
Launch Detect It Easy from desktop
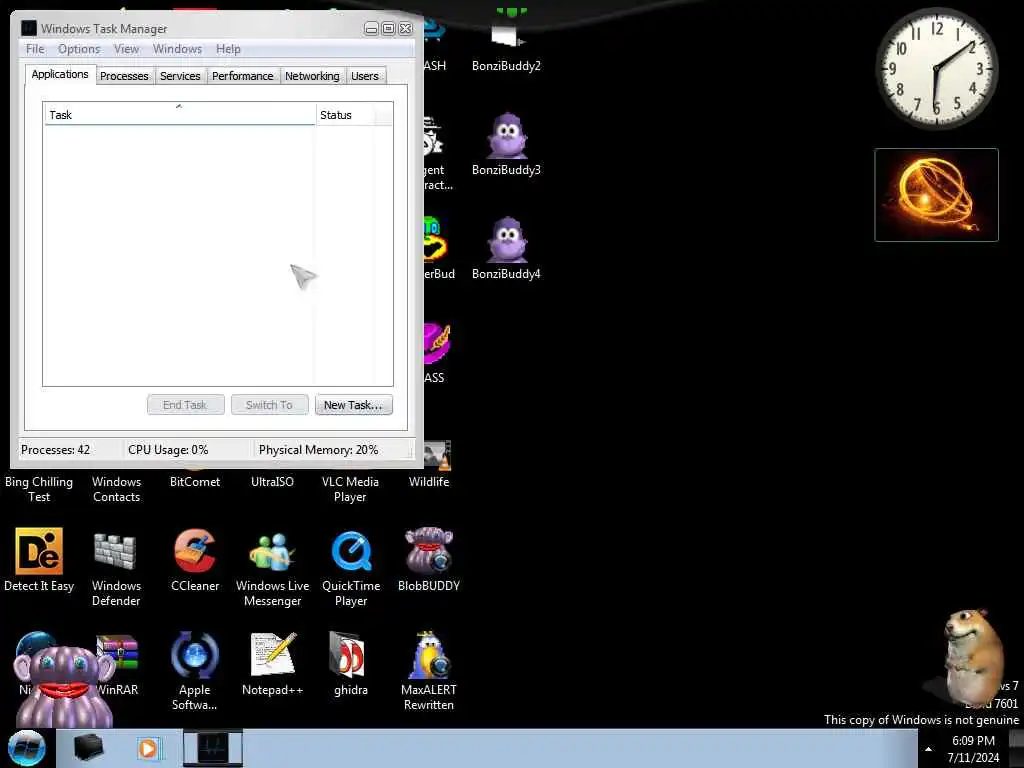pyautogui.click(x=39, y=560)
